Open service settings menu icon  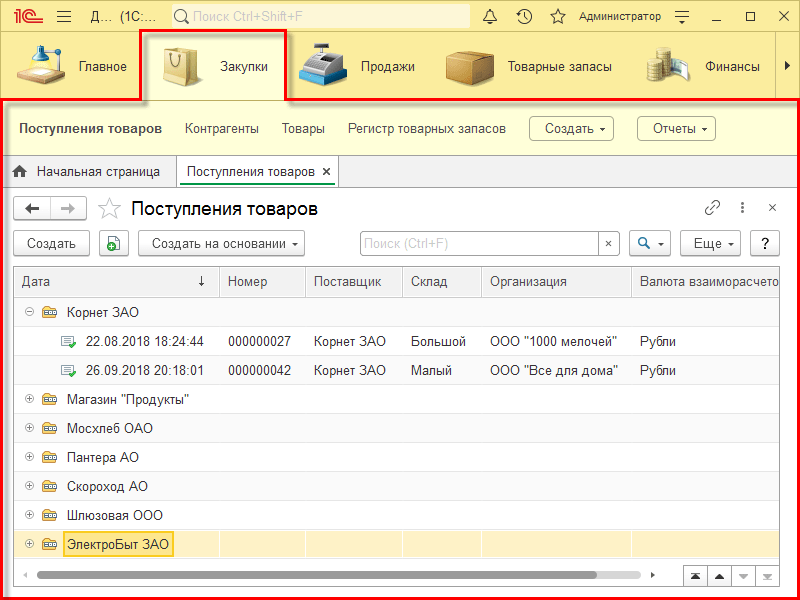pyautogui.click(x=682, y=17)
